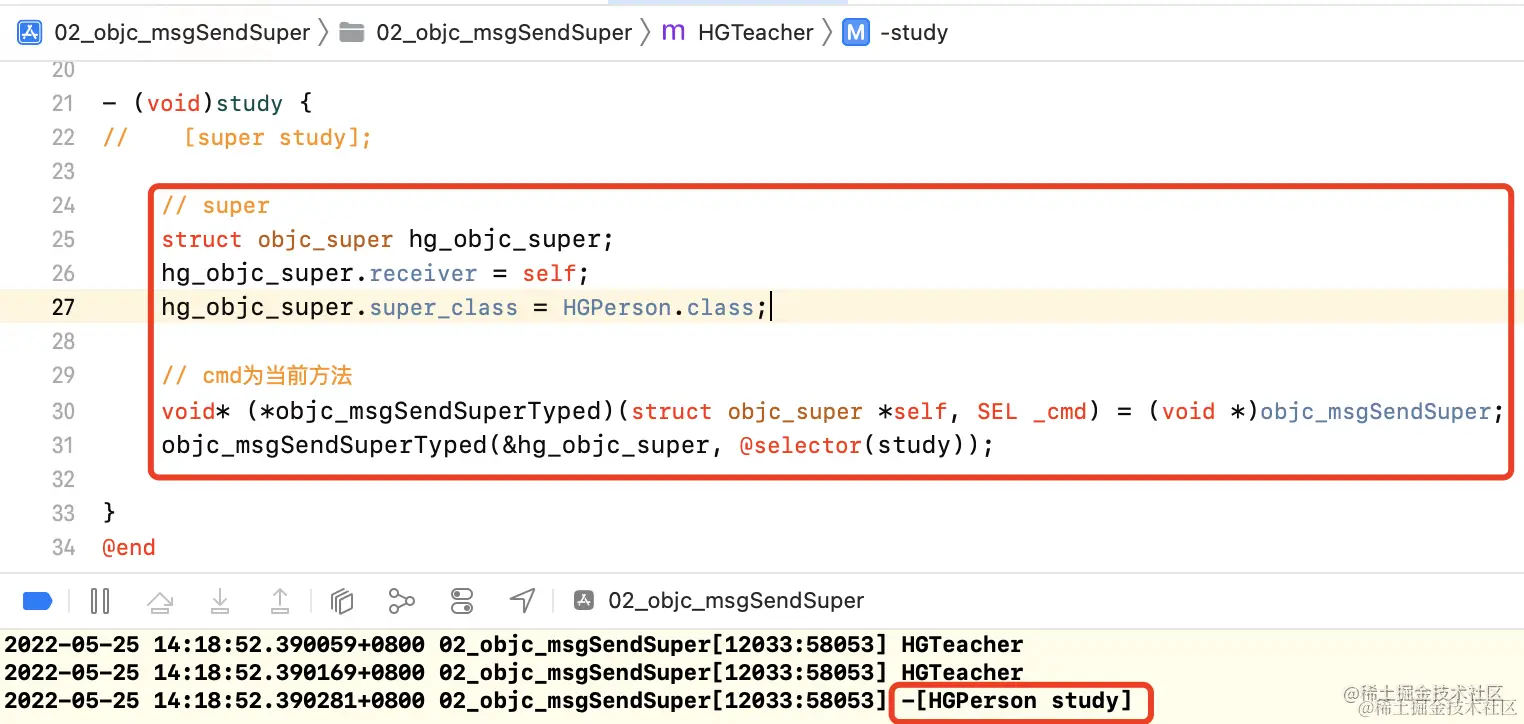Image resolution: width=1524 pixels, height=724 pixels.
Task: Click the // cmd为当前方法 comment
Action: click(257, 377)
